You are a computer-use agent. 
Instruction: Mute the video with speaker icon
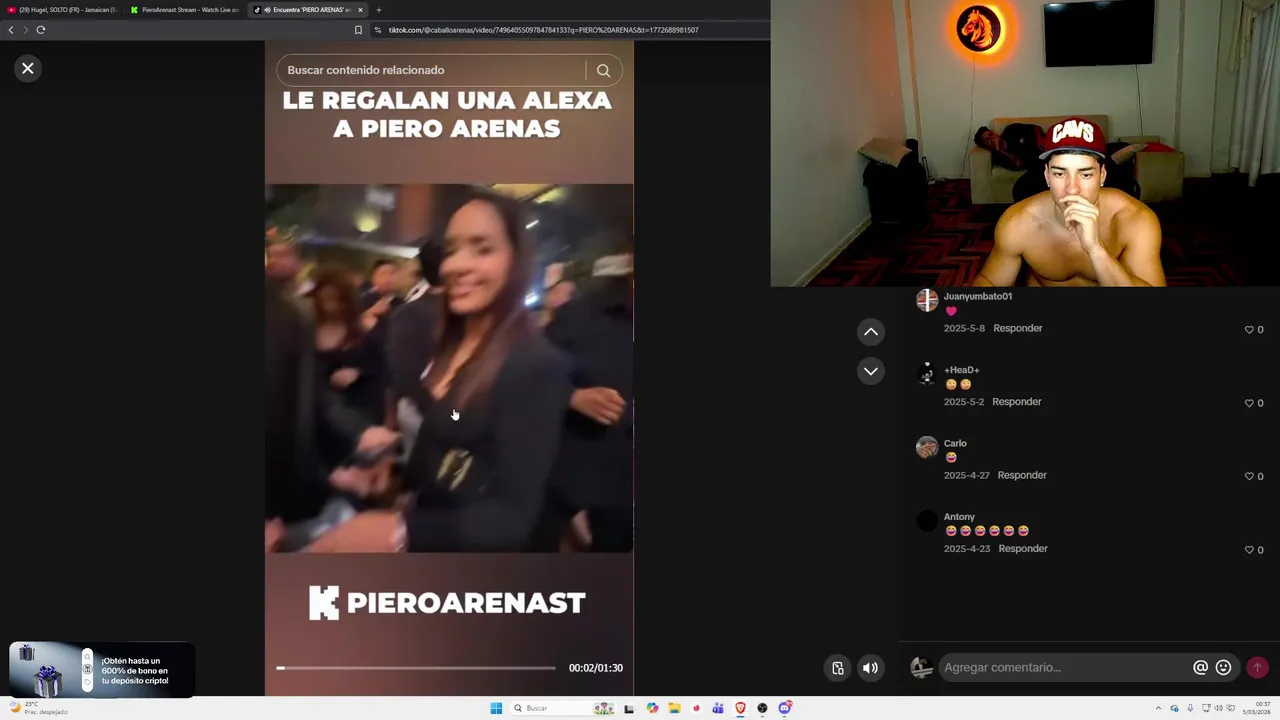[871, 668]
